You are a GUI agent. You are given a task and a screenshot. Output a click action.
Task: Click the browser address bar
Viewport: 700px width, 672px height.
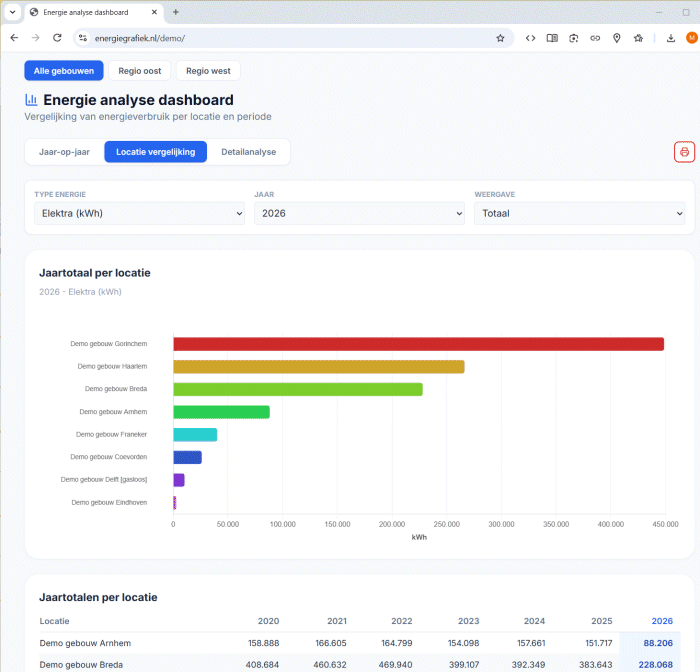click(292, 38)
